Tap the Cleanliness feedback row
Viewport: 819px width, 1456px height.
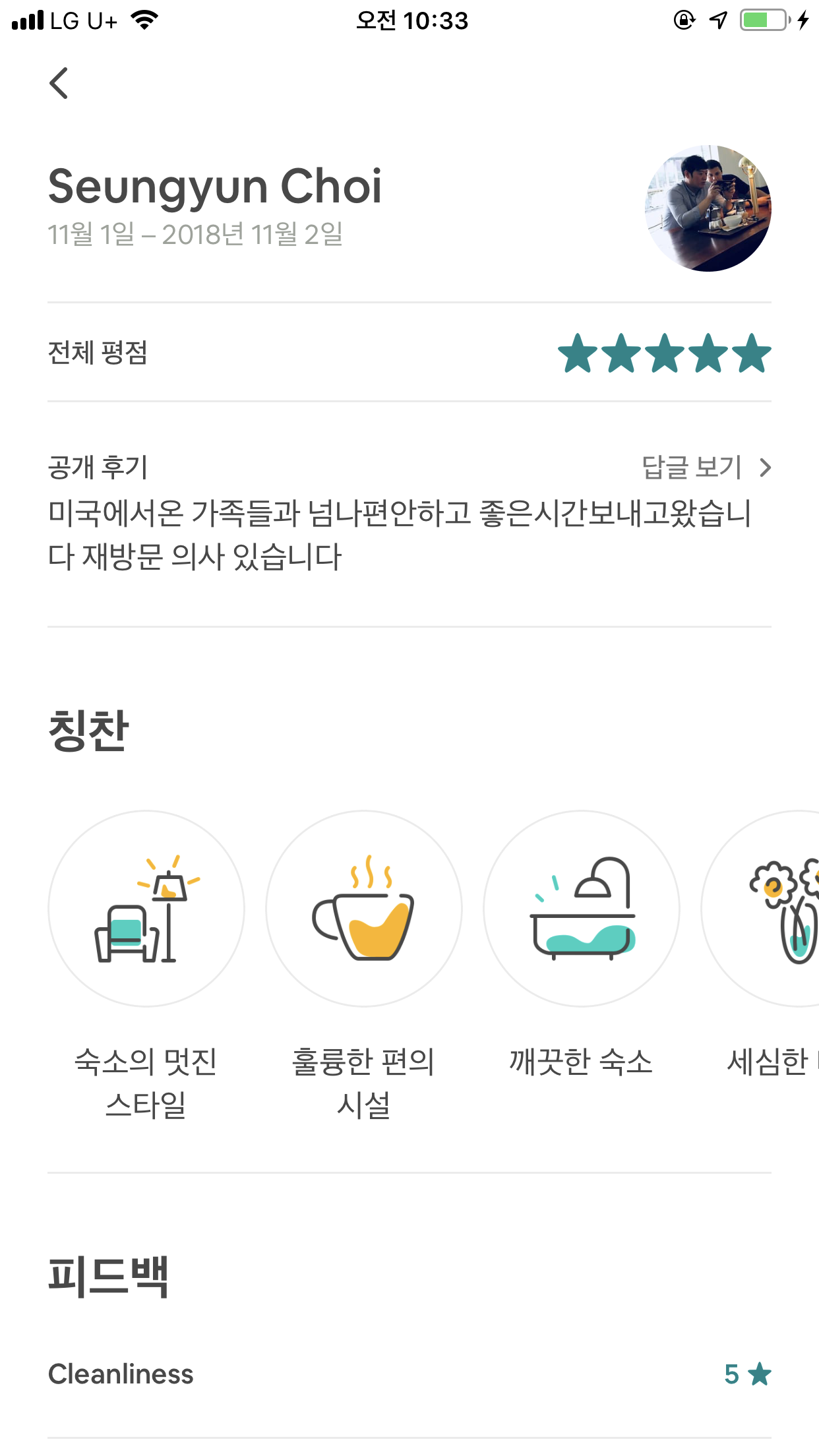point(121,1374)
